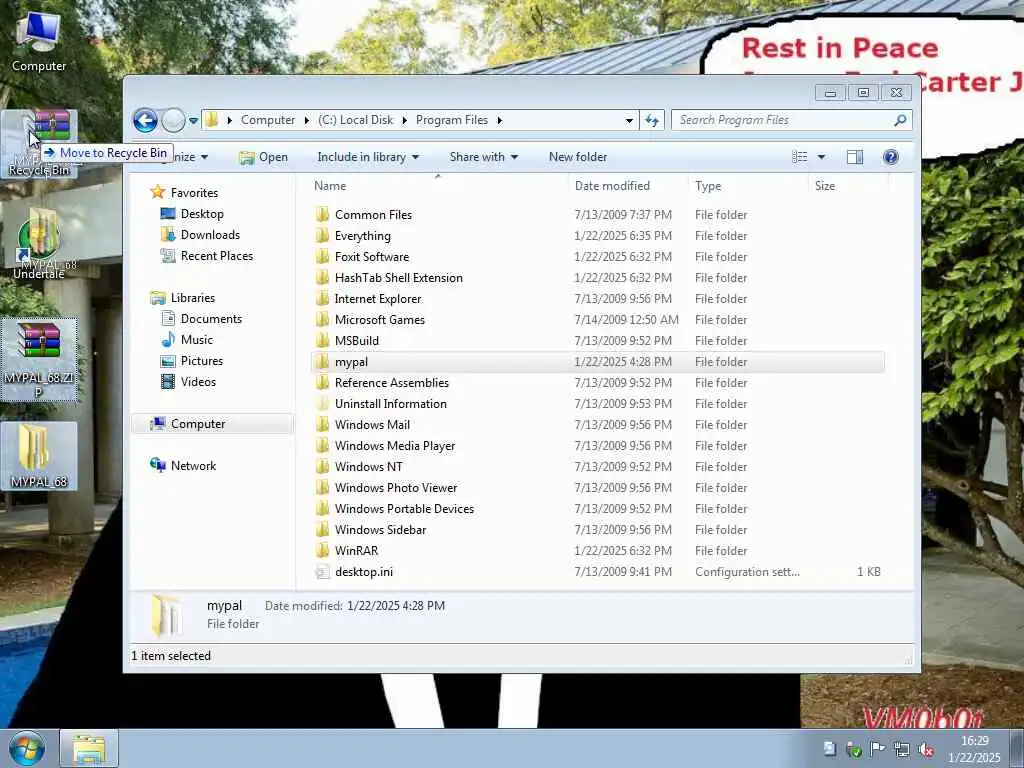Select the MYPAL_68 folder on desktop

point(39,456)
